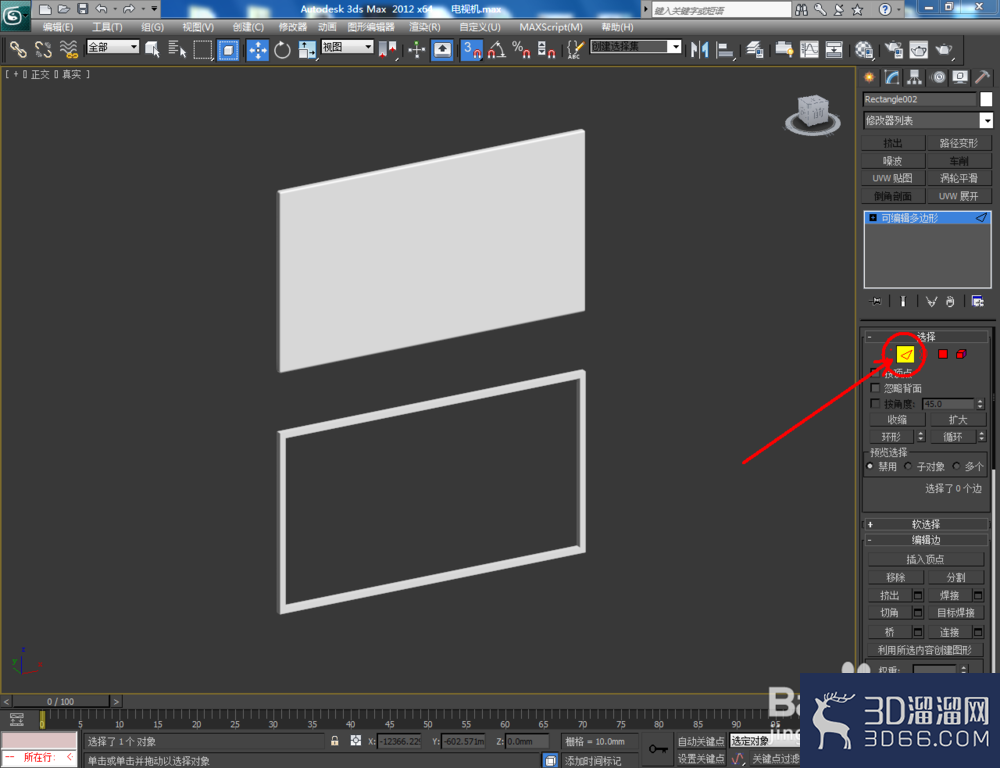The height and width of the screenshot is (768, 1000).
Task: Choose the Rectangular Selection Region tool
Action: tap(203, 49)
